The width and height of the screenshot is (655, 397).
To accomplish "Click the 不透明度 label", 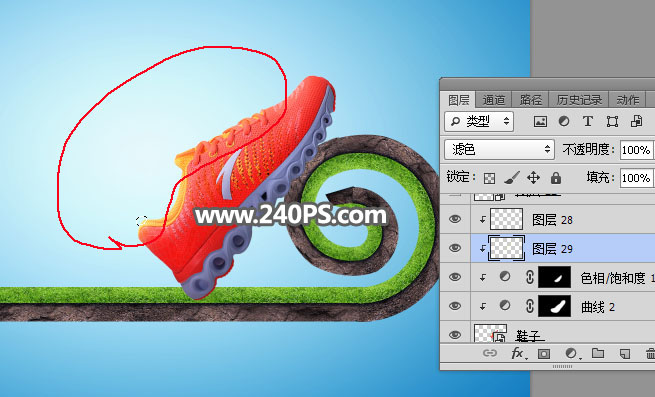I will 588,150.
